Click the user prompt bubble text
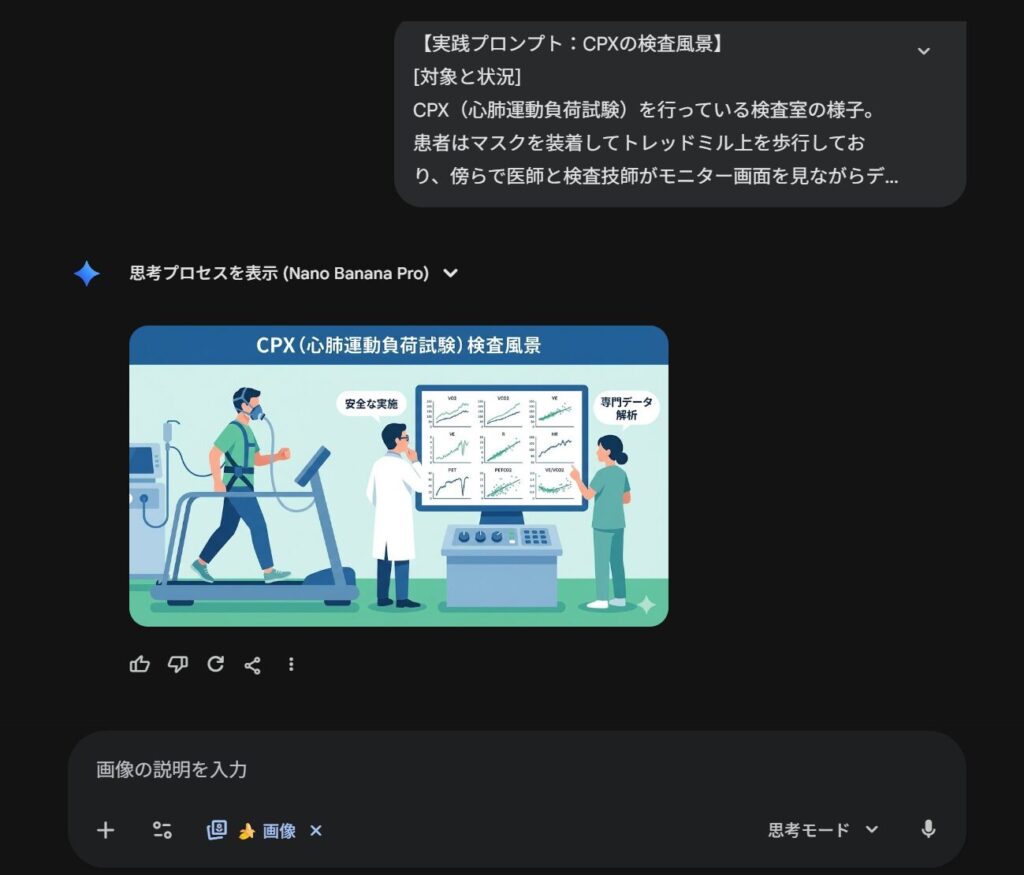Image resolution: width=1024 pixels, height=875 pixels. point(656,110)
